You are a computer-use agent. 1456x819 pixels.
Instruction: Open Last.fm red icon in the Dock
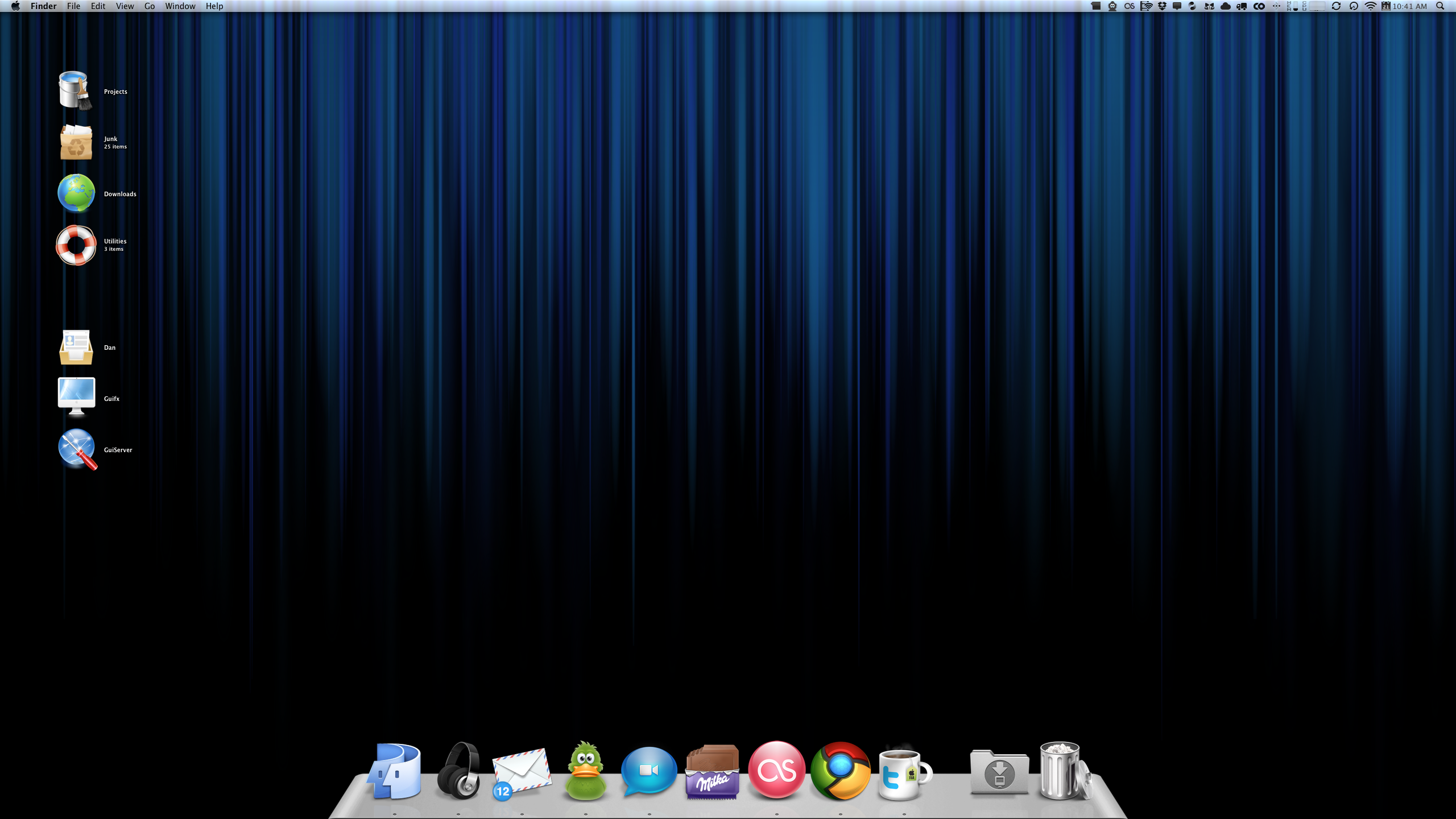[776, 770]
